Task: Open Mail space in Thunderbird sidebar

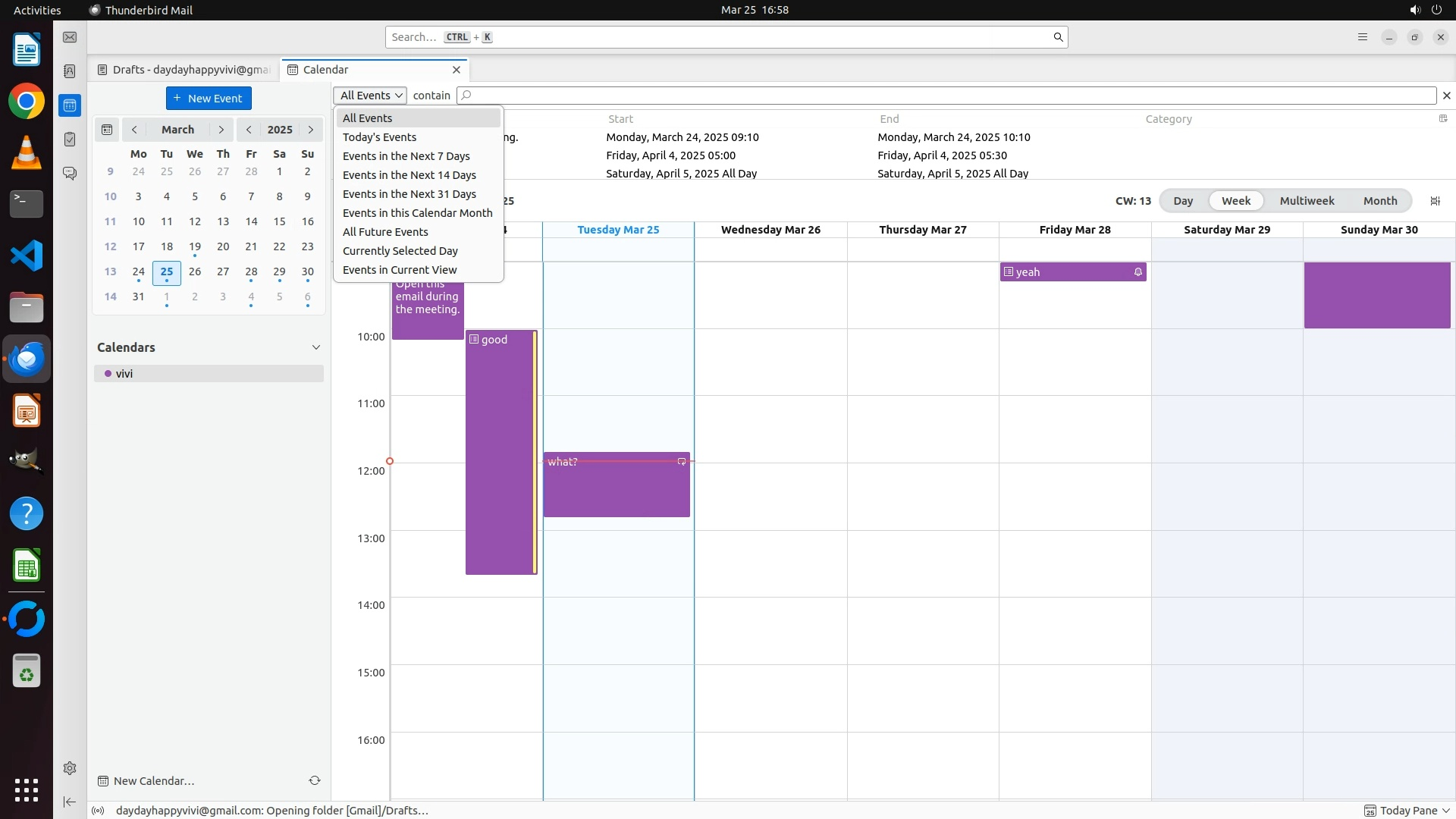Action: [70, 37]
